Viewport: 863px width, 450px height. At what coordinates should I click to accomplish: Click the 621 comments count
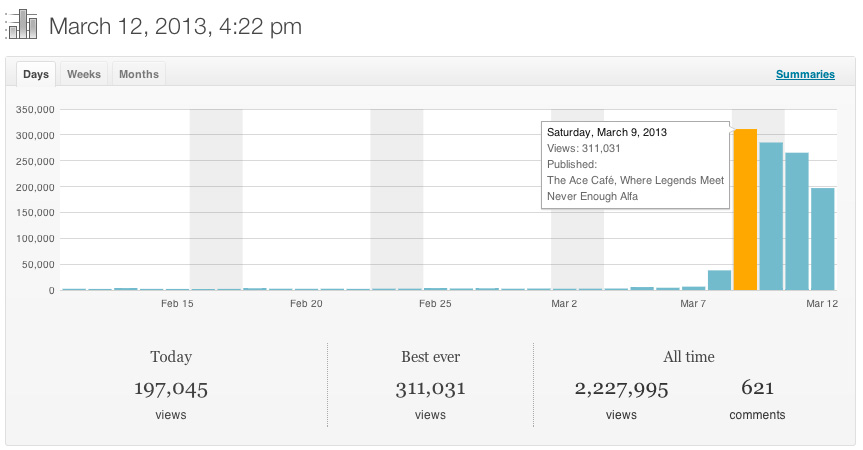tap(757, 388)
